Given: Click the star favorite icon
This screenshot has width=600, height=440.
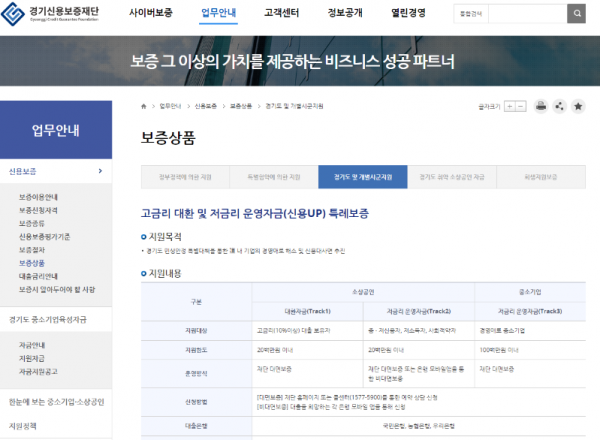Looking at the screenshot, I should tap(577, 106).
